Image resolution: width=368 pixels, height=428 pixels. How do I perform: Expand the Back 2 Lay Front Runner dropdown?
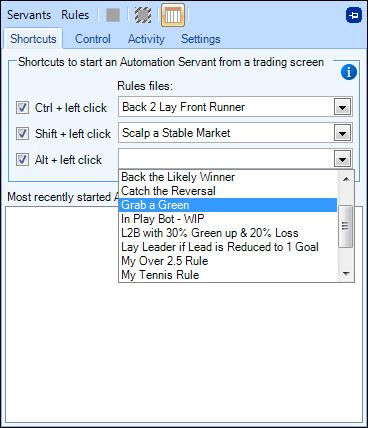tap(342, 107)
